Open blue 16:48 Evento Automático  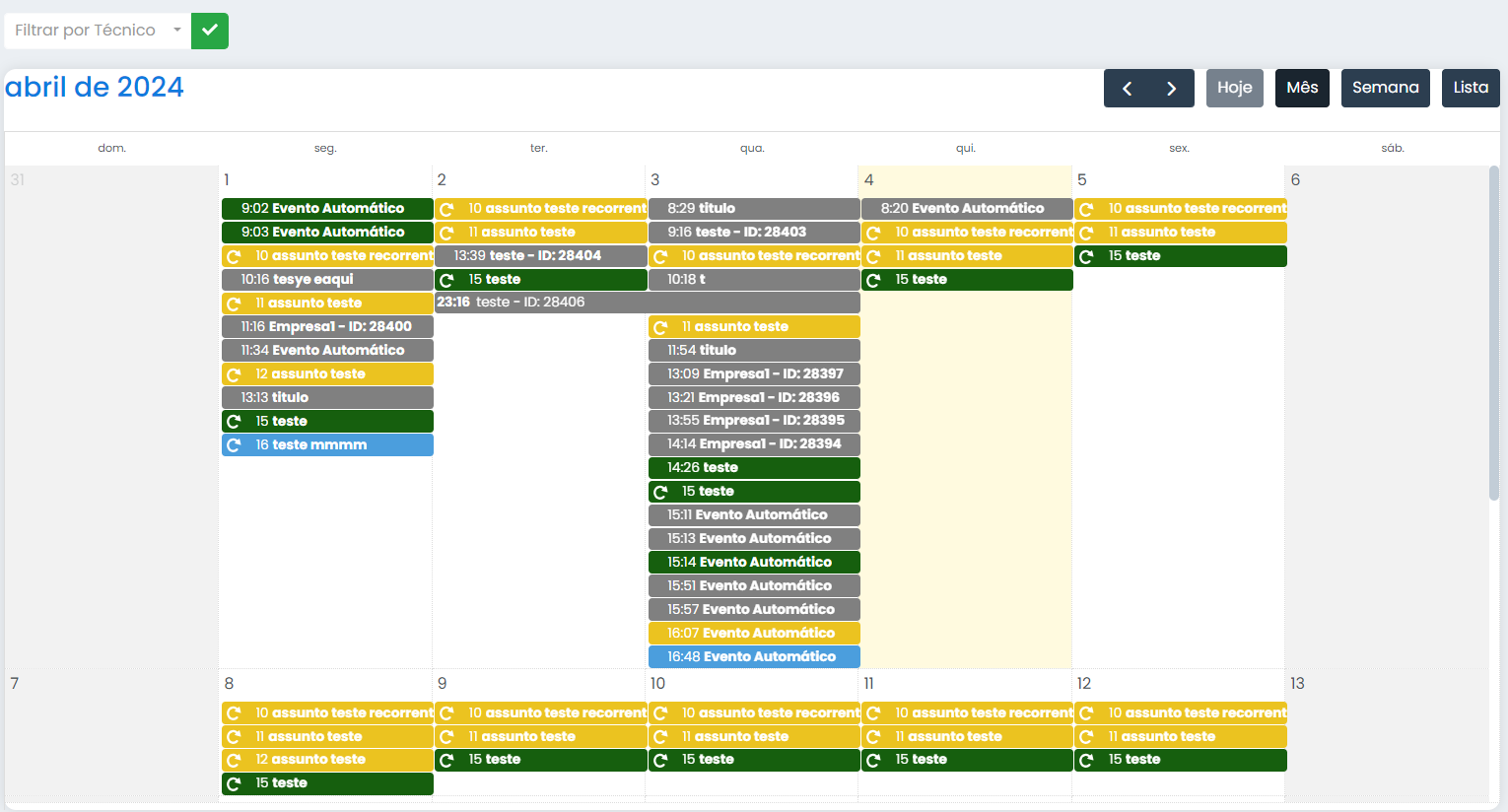(754, 657)
